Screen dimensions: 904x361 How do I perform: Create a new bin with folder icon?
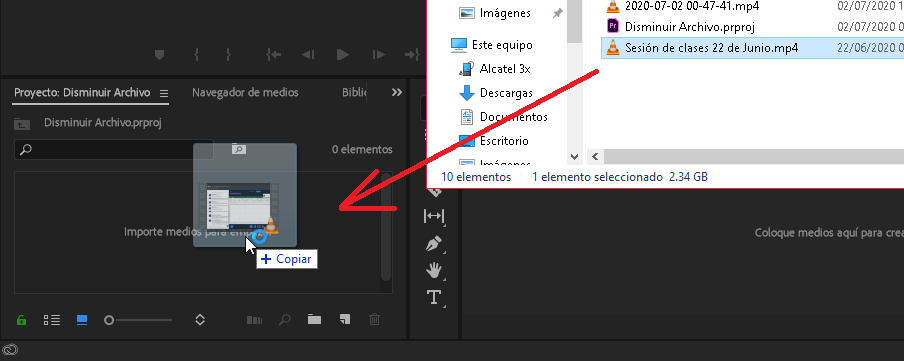click(314, 319)
